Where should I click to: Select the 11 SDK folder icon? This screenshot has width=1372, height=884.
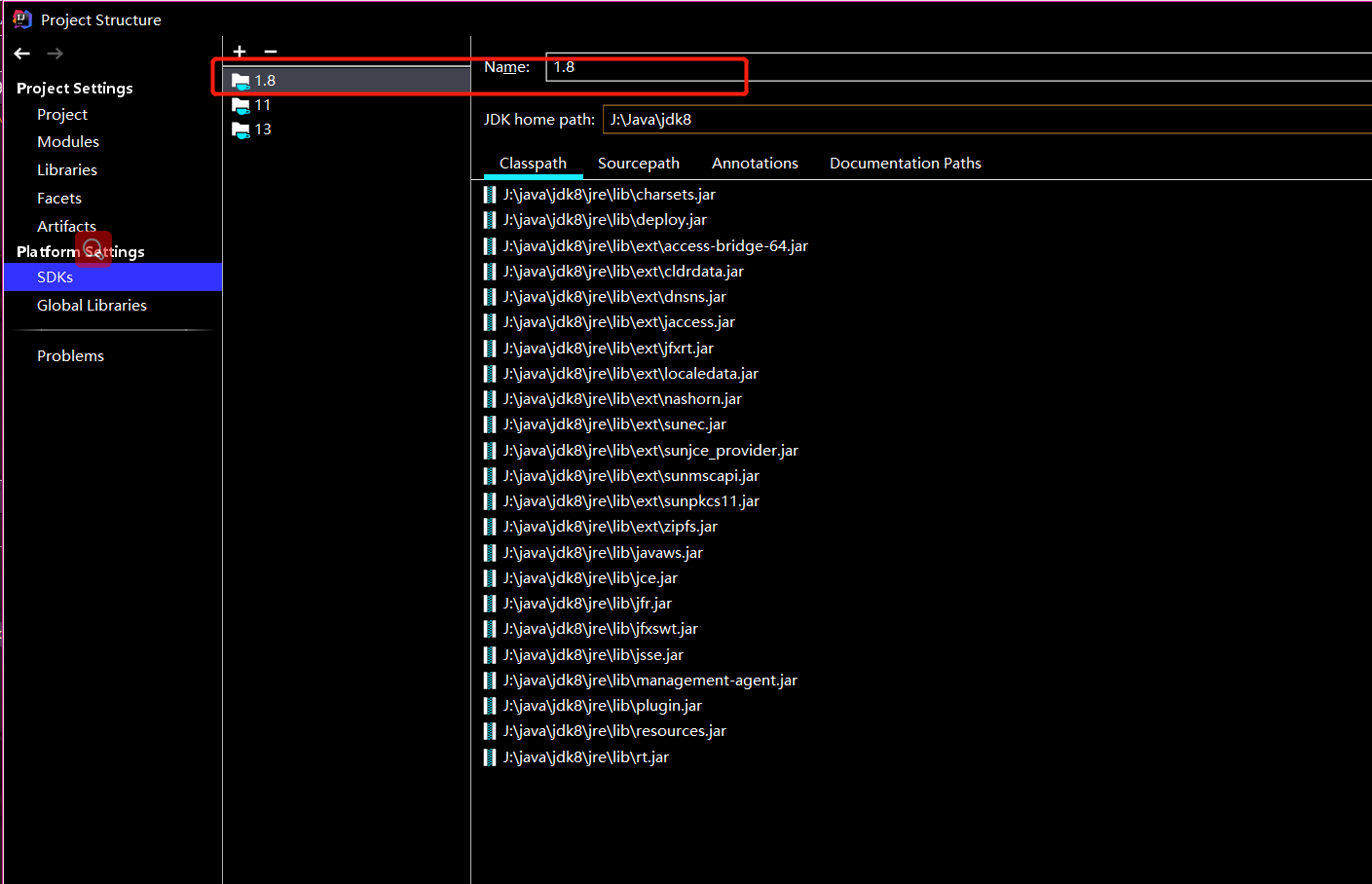[x=241, y=105]
